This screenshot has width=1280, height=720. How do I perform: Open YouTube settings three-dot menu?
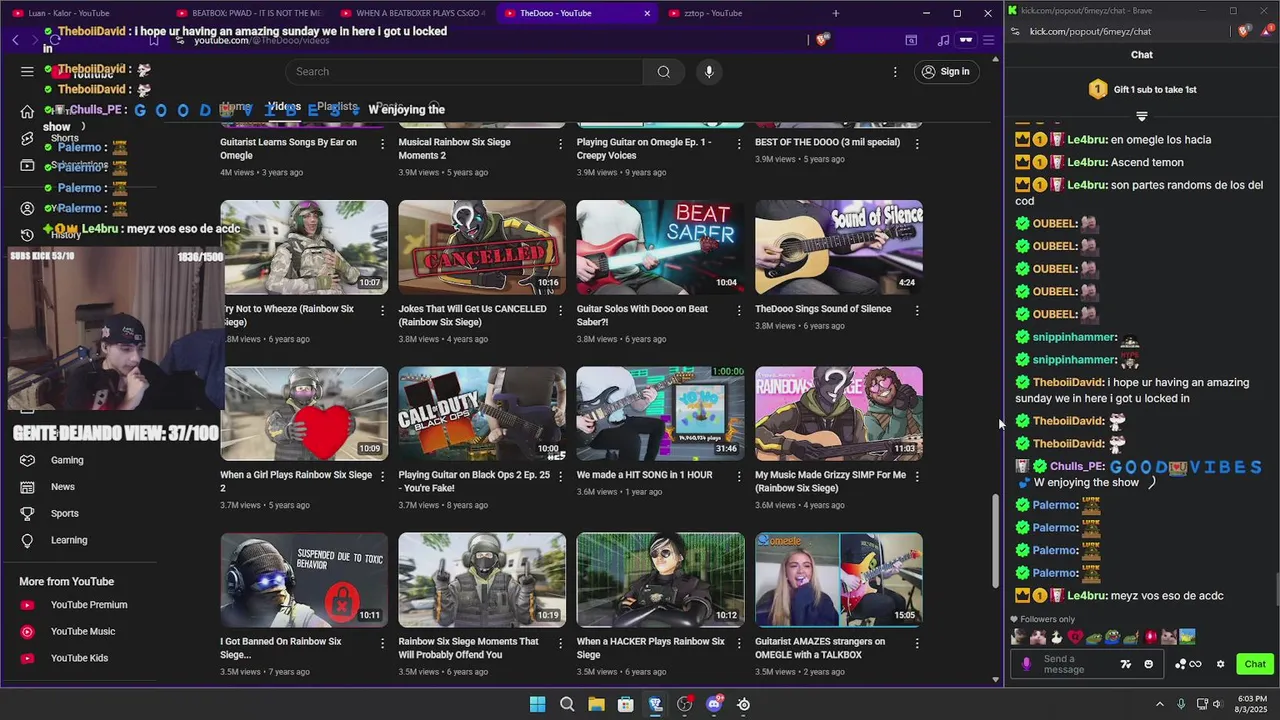[895, 72]
